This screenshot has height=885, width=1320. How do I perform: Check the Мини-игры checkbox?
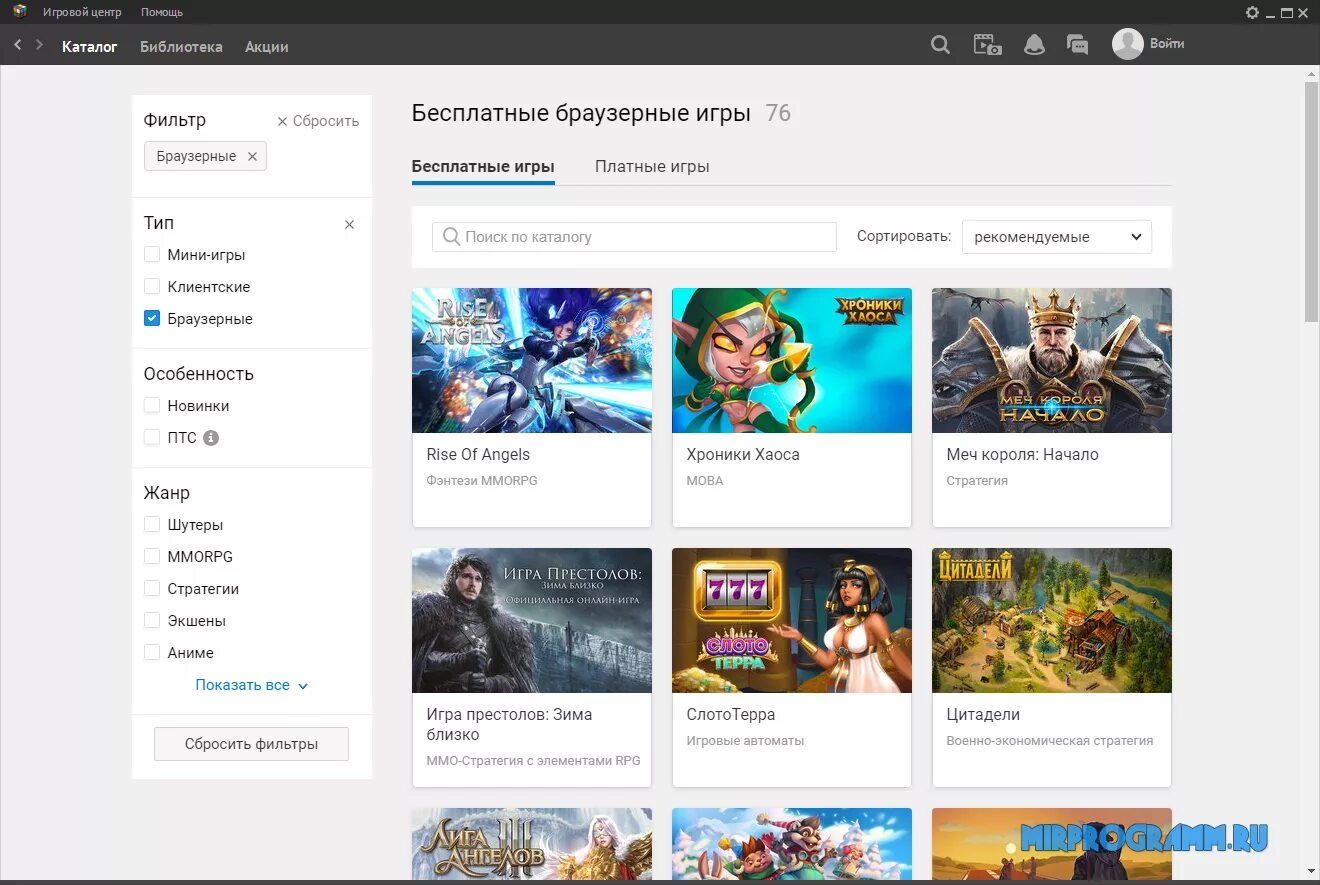point(152,255)
